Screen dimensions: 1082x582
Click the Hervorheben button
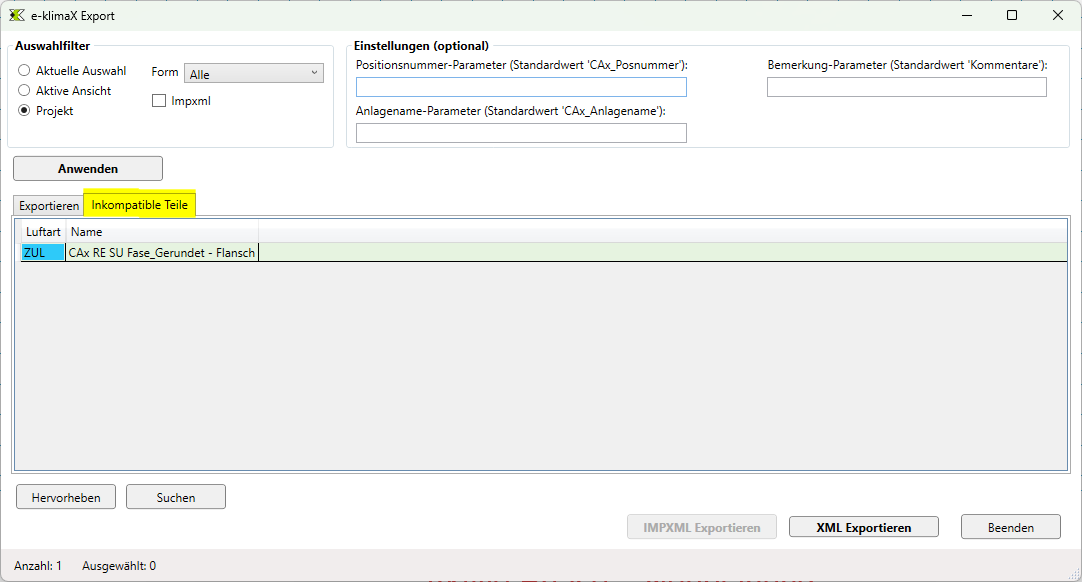click(x=66, y=497)
